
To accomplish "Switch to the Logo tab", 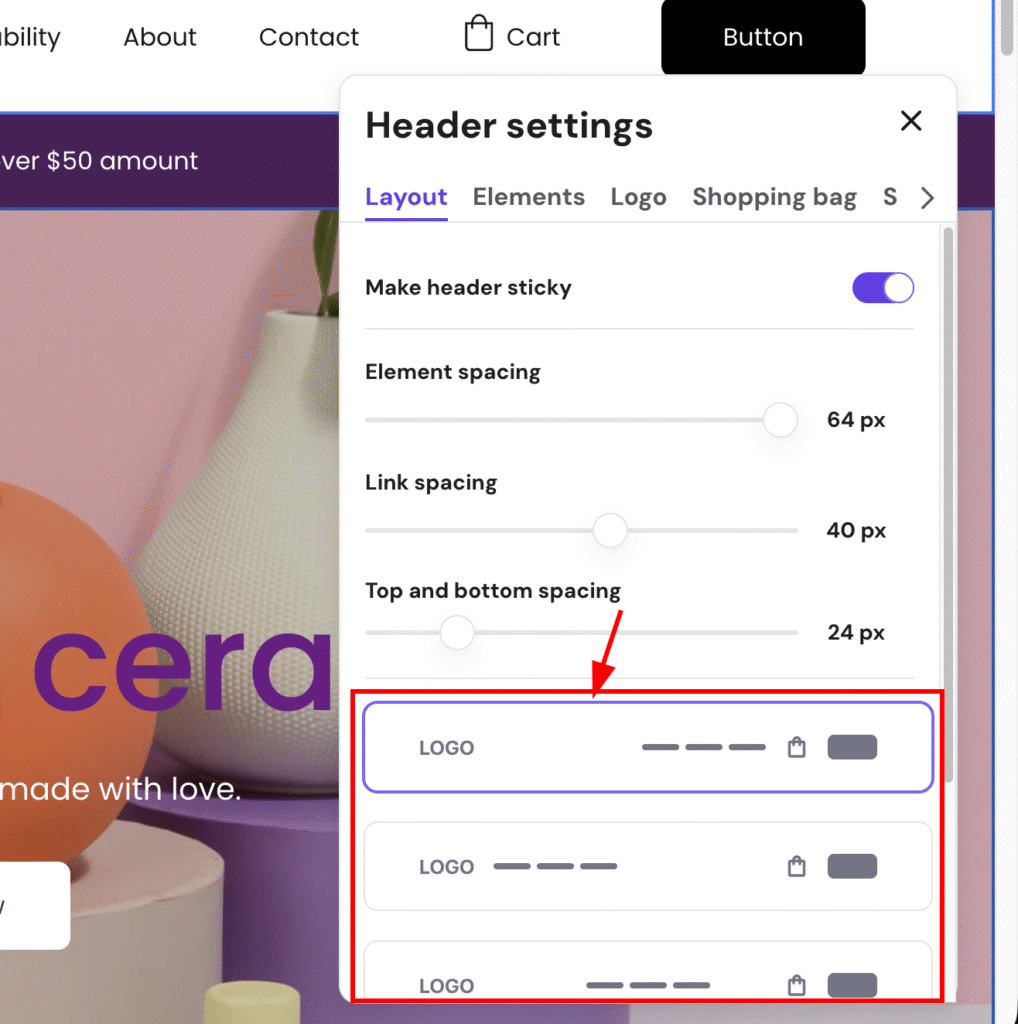I will [x=638, y=197].
